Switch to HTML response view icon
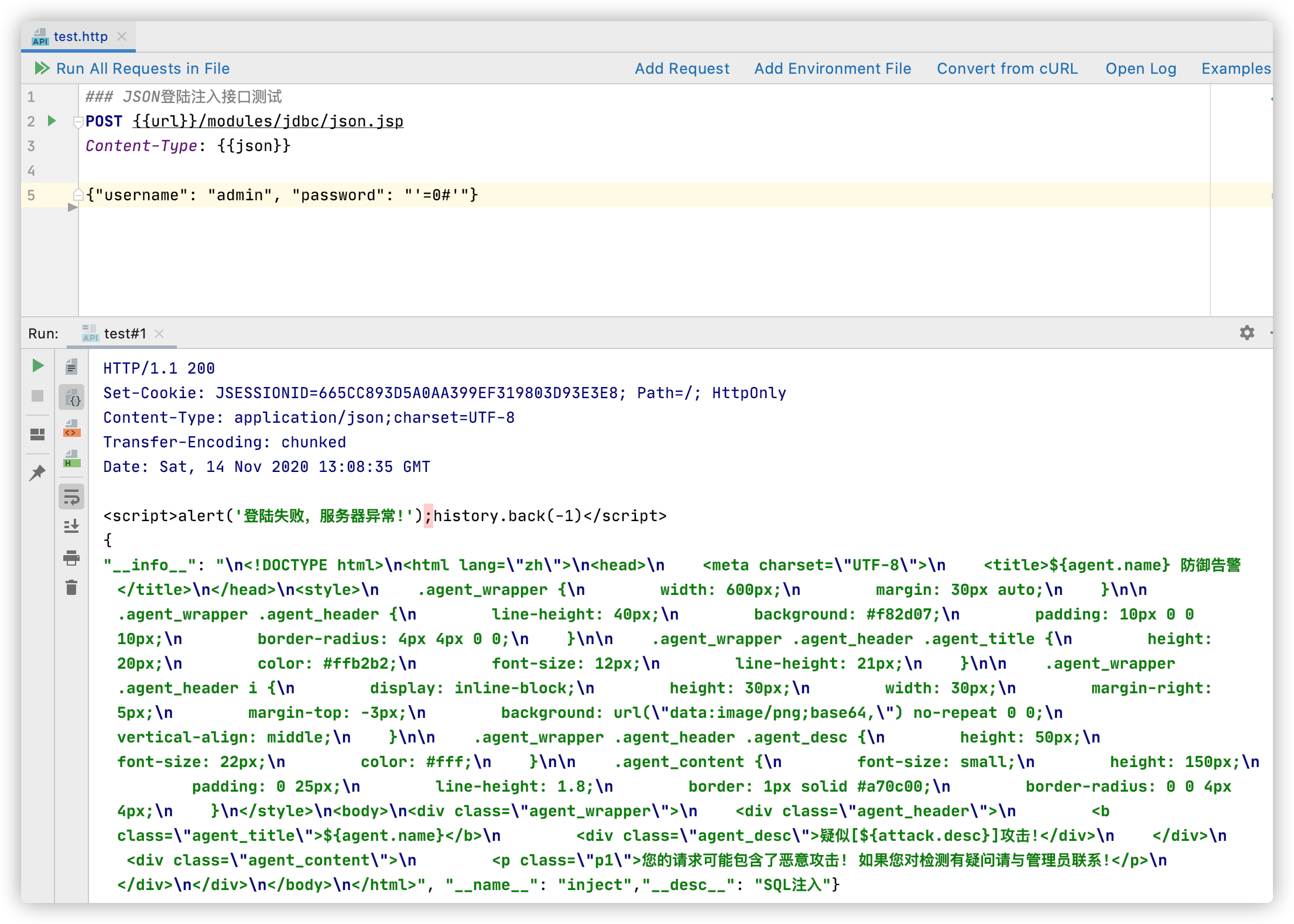 [x=71, y=458]
